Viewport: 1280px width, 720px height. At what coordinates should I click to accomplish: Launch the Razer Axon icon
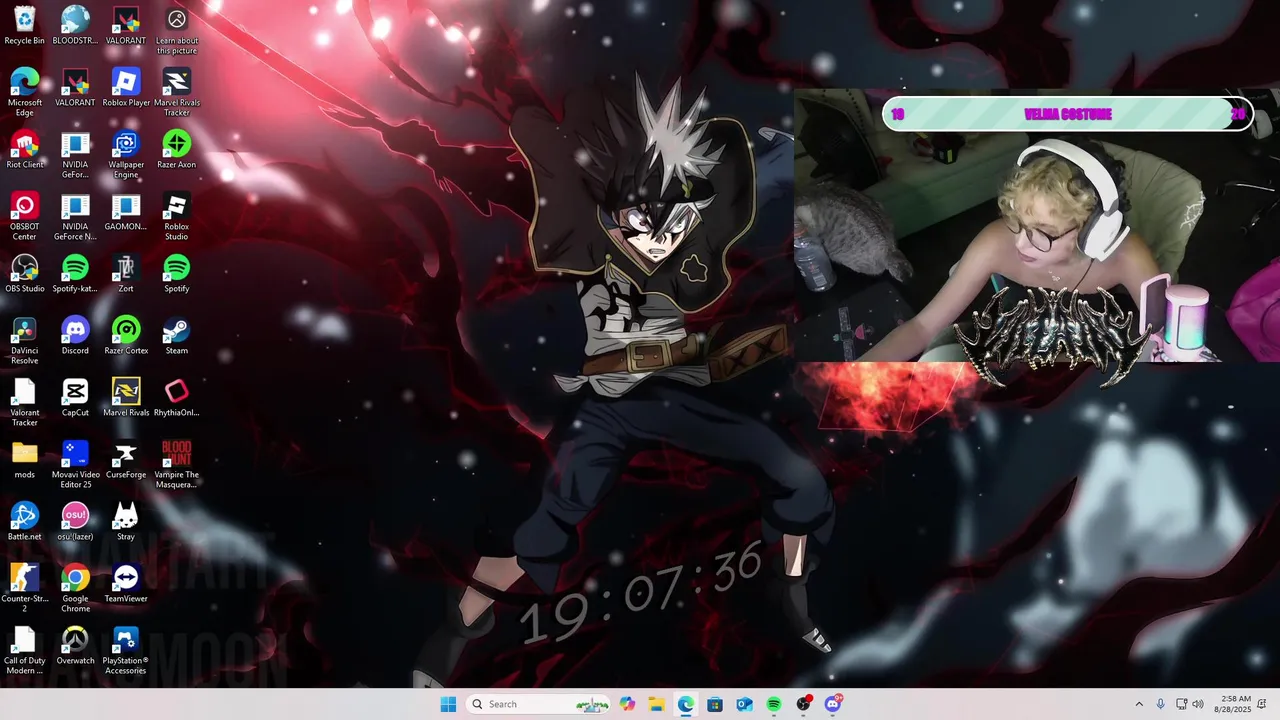(177, 150)
